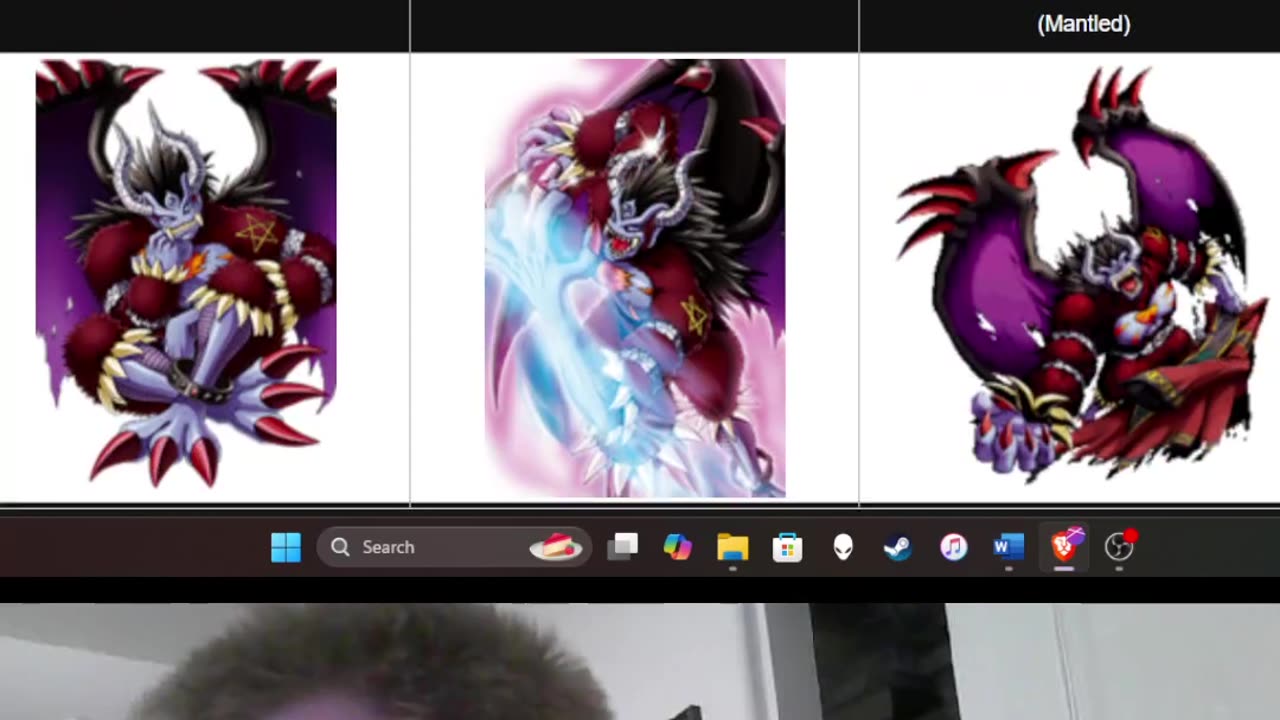
Task: Launch Microsoft Copilot from taskbar
Action: coord(678,547)
